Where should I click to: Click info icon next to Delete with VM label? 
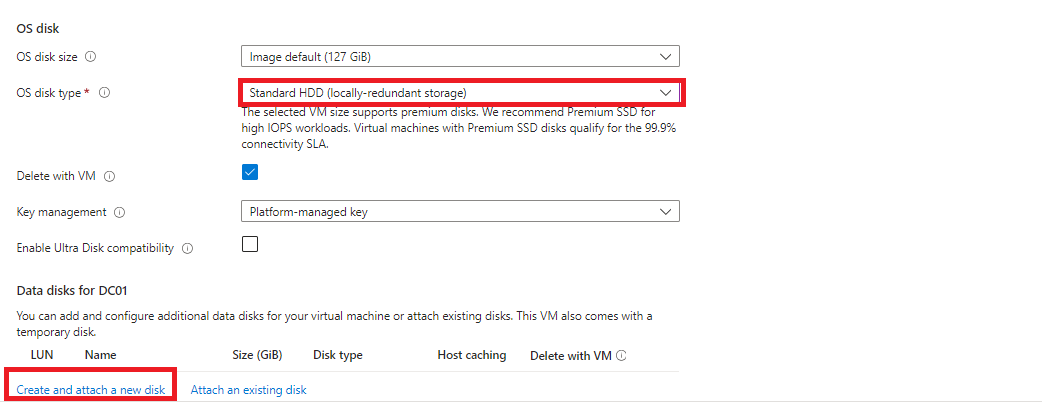(110, 177)
